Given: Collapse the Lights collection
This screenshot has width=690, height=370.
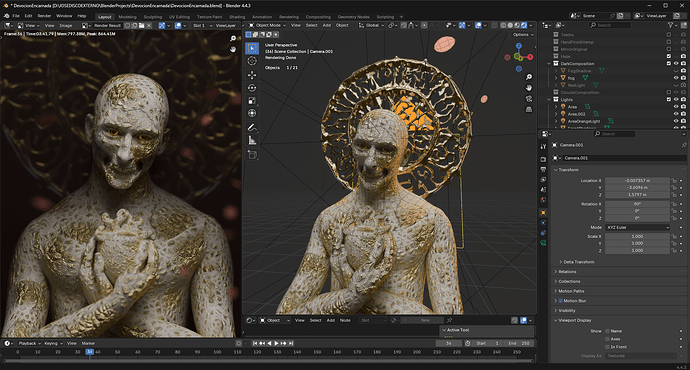Looking at the screenshot, I should tap(549, 99).
